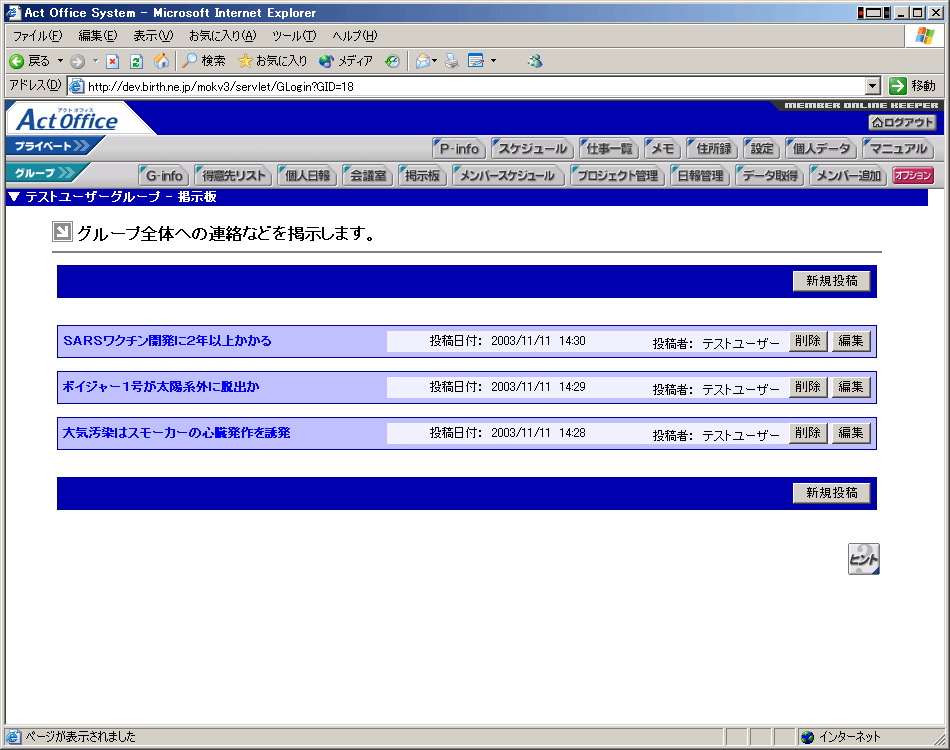The image size is (950, 750).
Task: Click the Search (検索) magnifier button
Action: coord(203,61)
